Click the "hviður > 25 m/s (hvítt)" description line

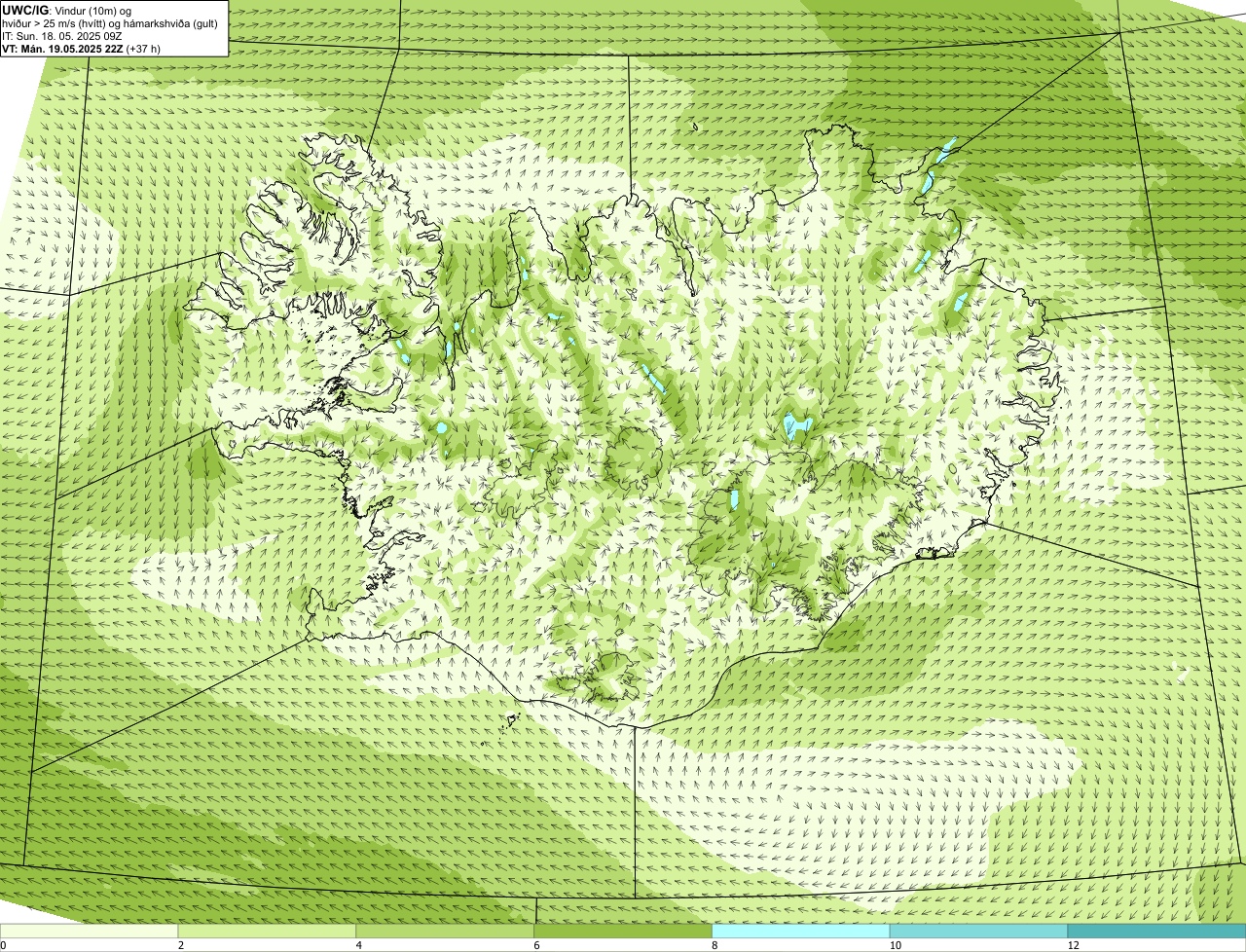point(112,23)
